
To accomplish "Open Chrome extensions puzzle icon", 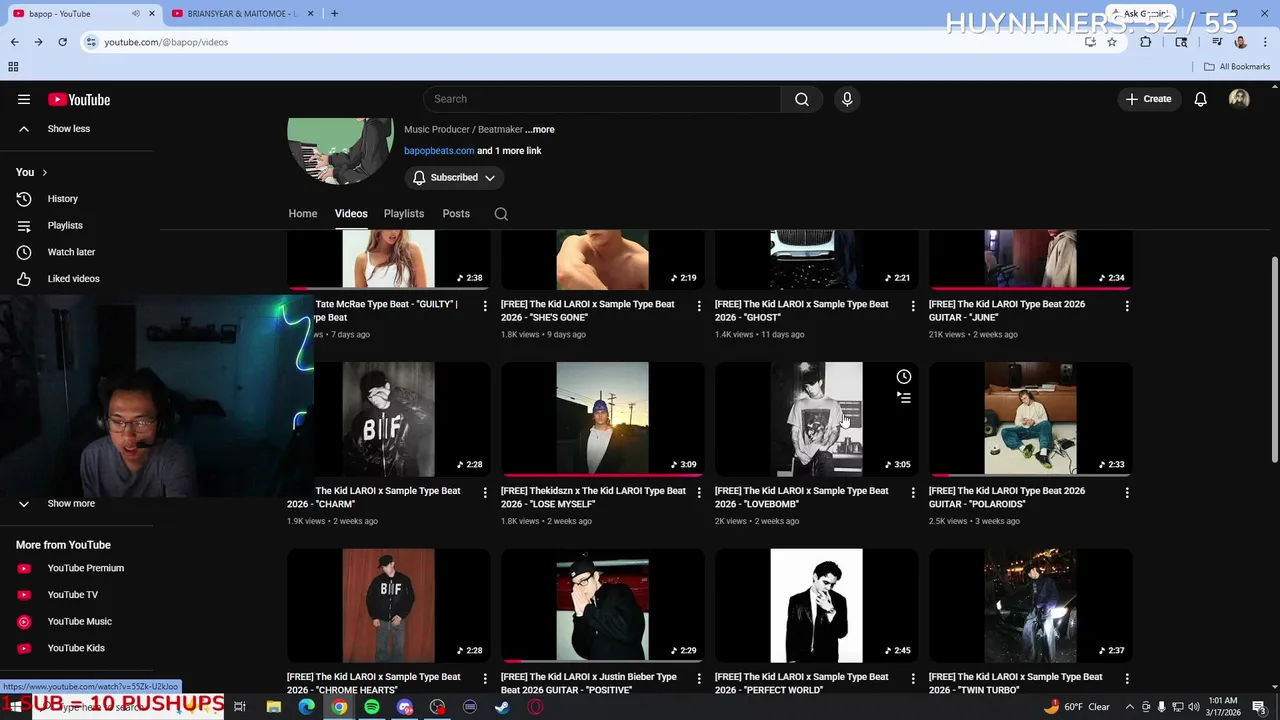I will (x=1146, y=42).
